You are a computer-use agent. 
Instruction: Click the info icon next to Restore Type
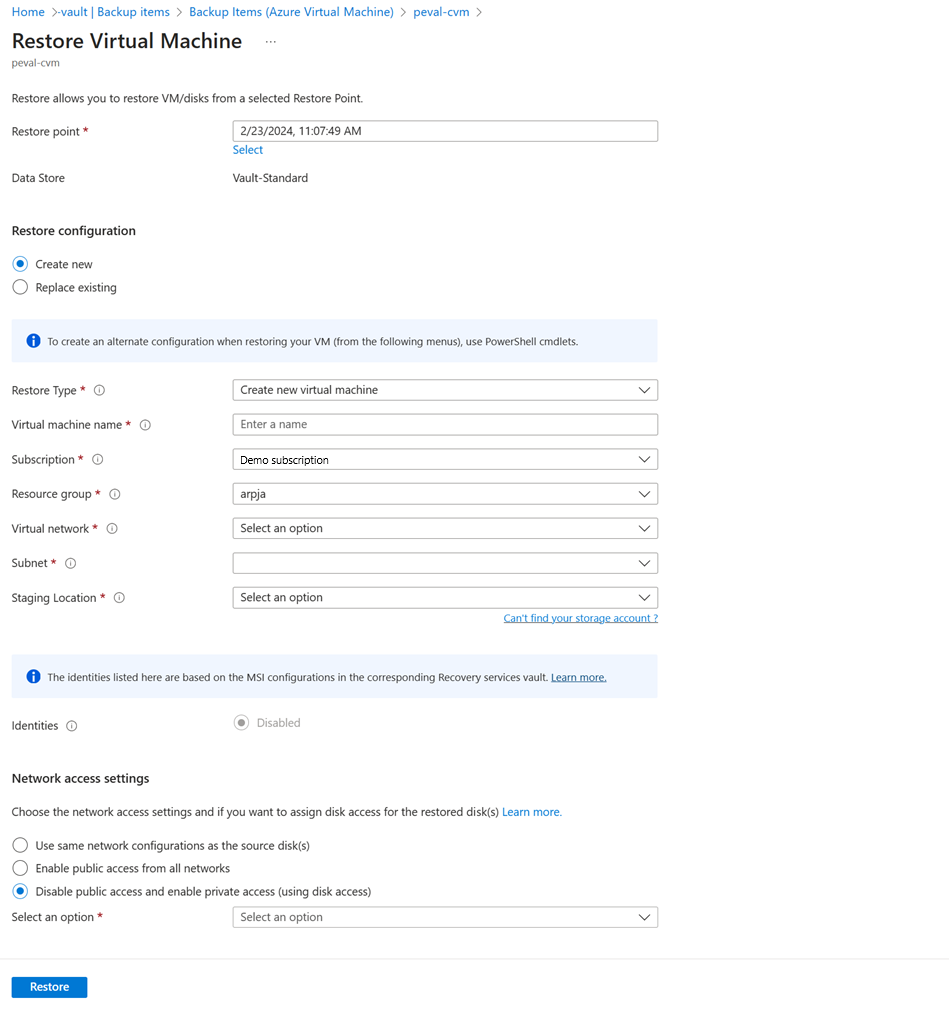tap(99, 390)
